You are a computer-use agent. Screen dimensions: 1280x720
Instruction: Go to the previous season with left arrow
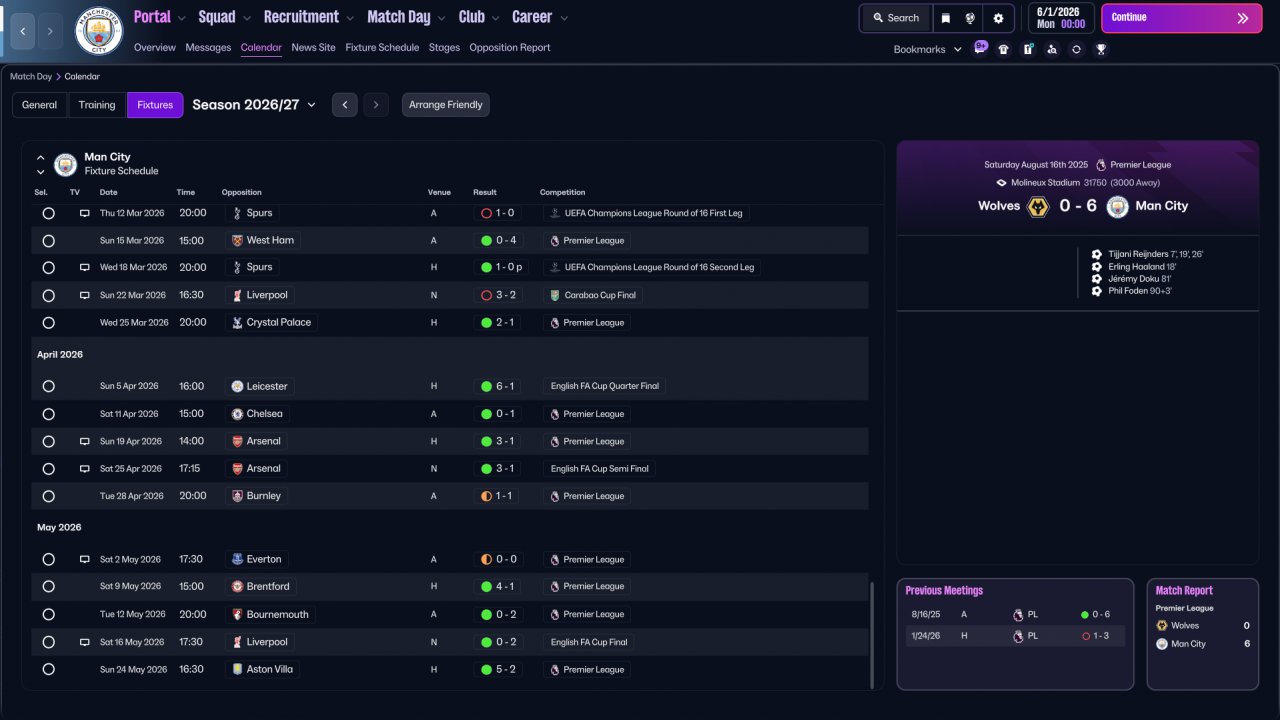345,105
